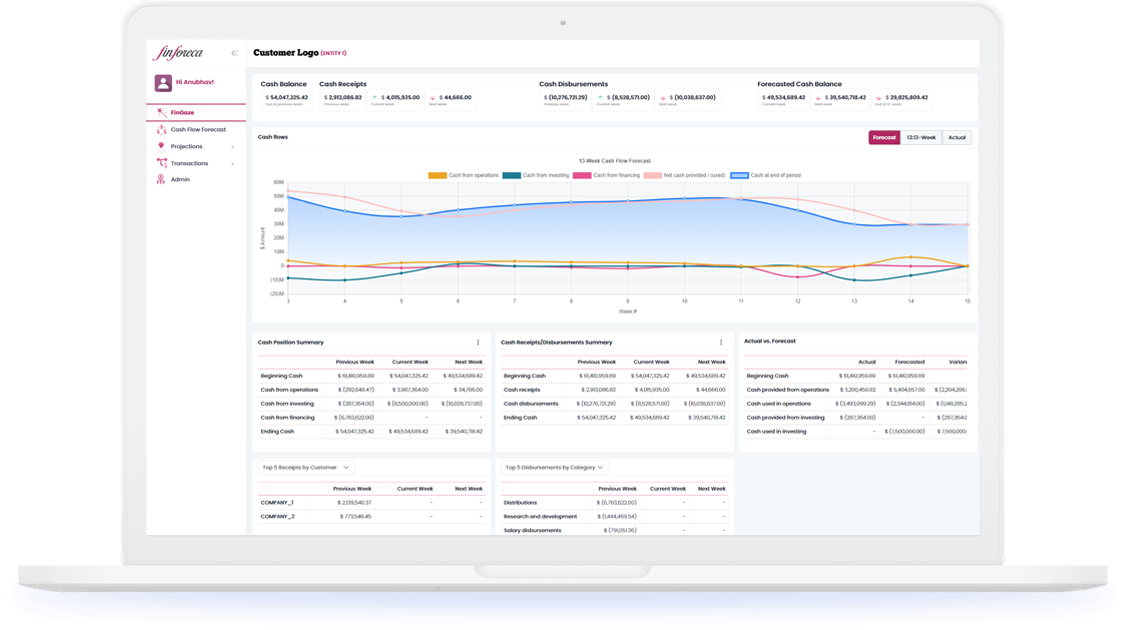
Task: Expand the Transactions submenu chevron
Action: (233, 164)
